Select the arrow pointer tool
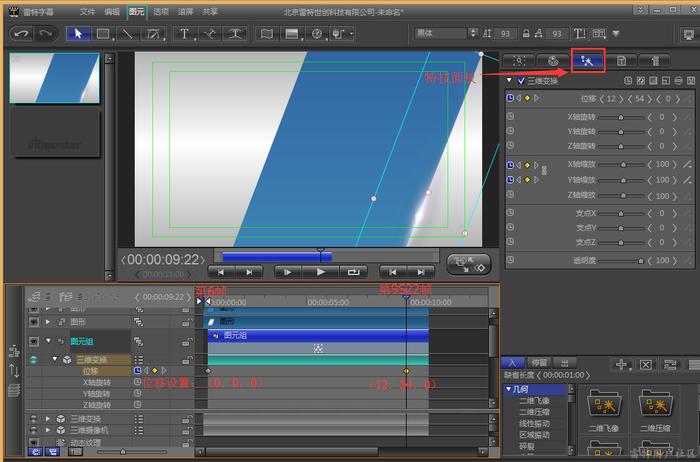Viewport: 700px width, 462px height. click(x=78, y=34)
